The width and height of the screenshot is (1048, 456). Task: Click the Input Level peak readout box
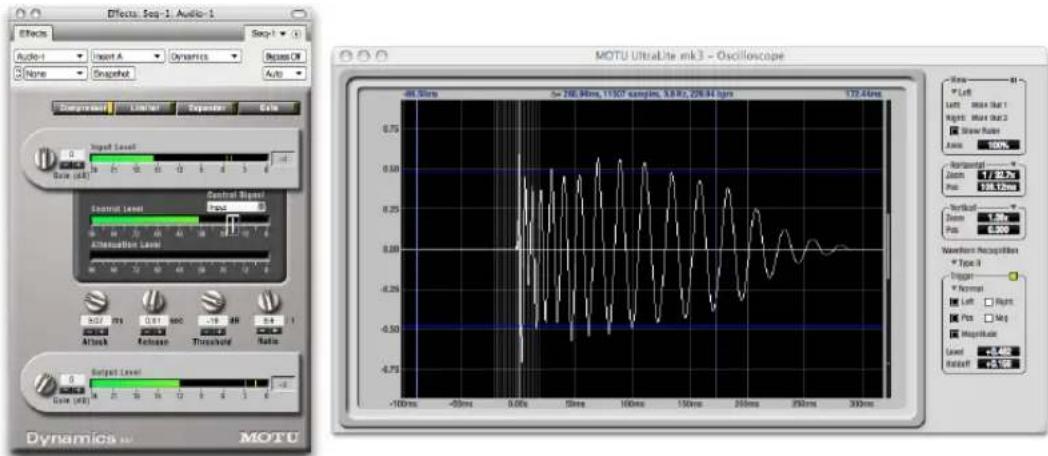(x=282, y=160)
